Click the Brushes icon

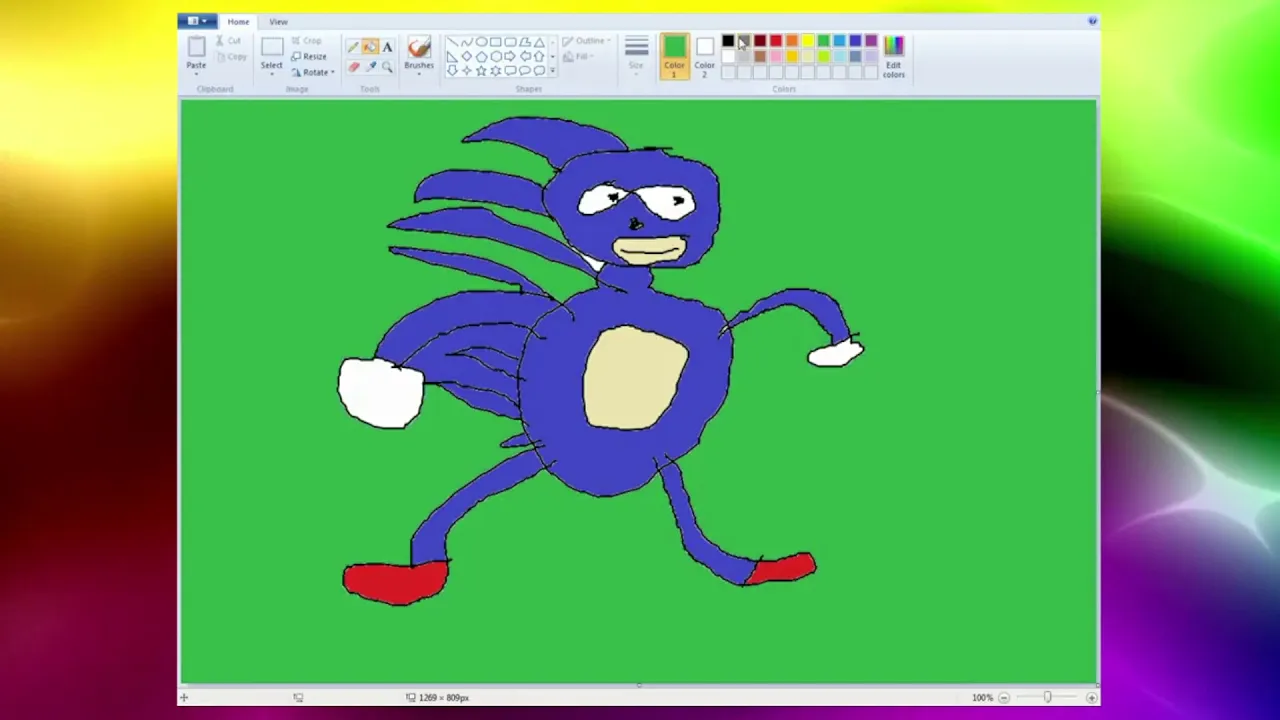[x=419, y=47]
